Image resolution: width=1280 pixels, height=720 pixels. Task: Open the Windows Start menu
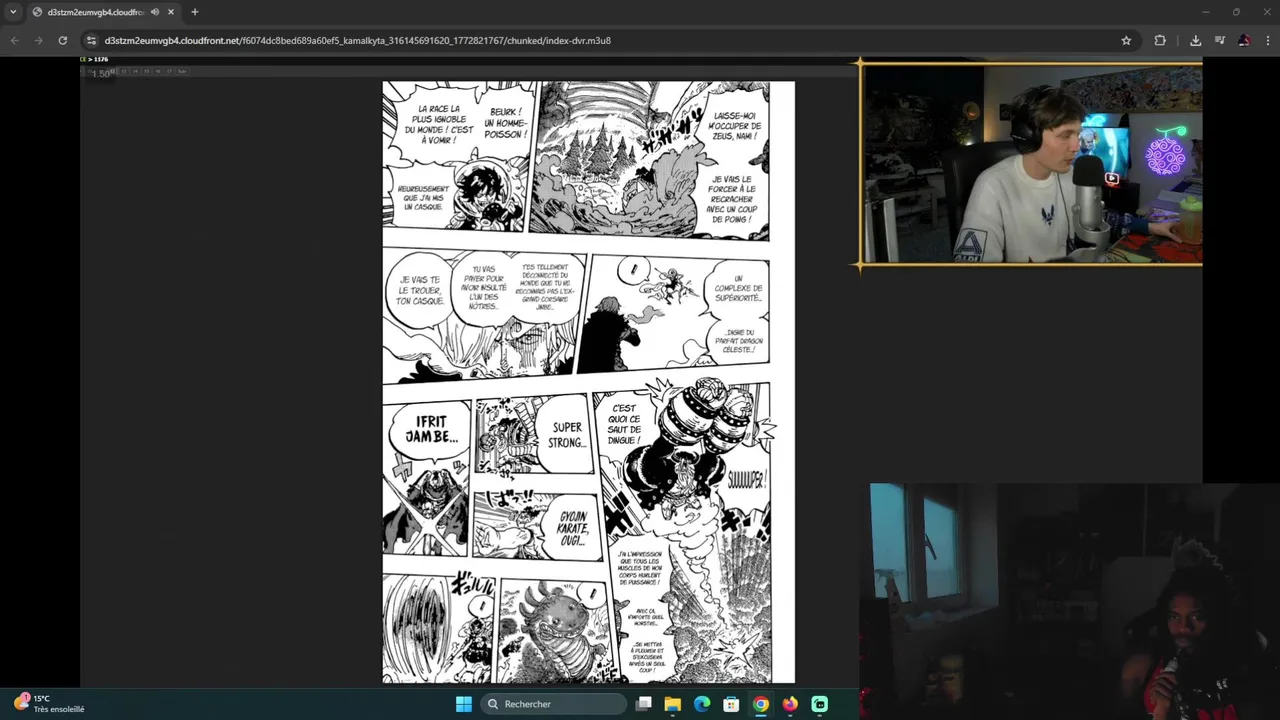pos(464,704)
